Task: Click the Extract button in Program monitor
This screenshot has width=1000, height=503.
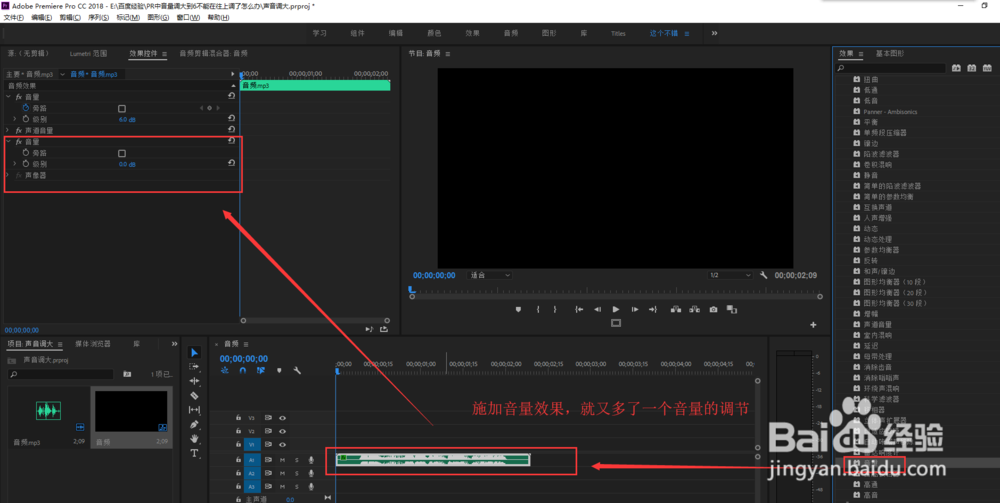Action: click(694, 309)
